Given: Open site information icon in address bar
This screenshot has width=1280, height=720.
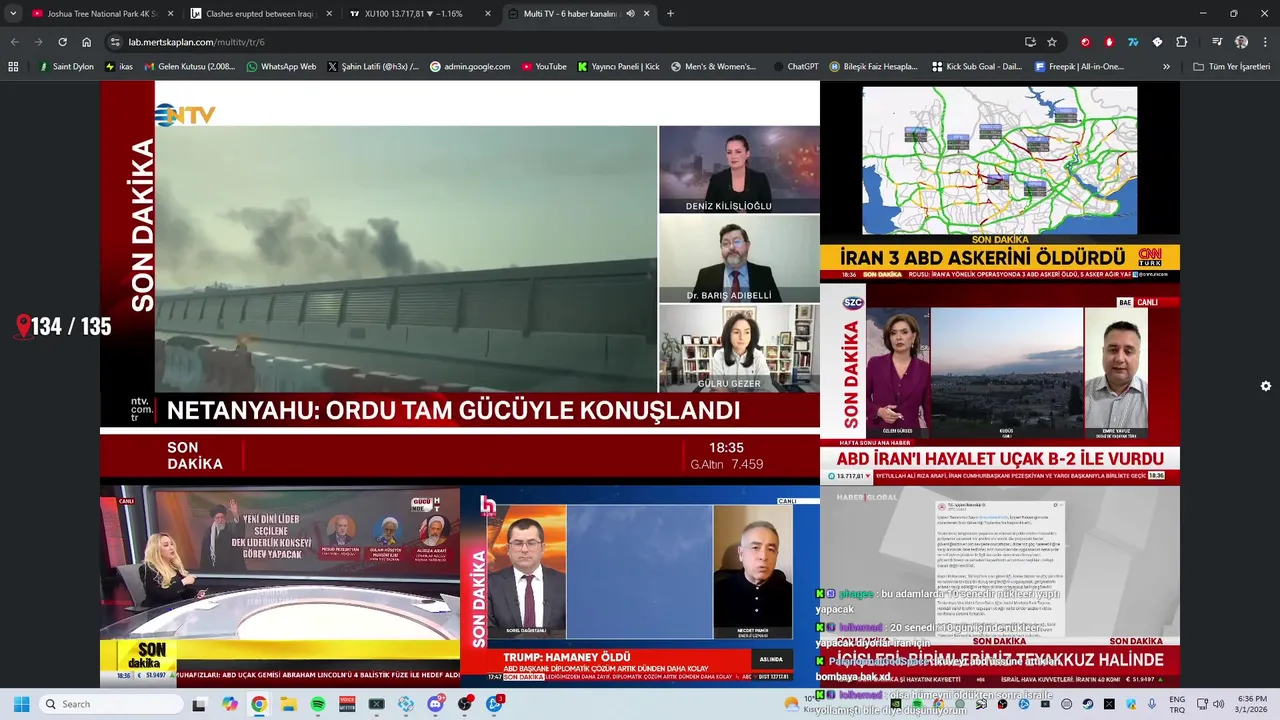Looking at the screenshot, I should click(115, 42).
